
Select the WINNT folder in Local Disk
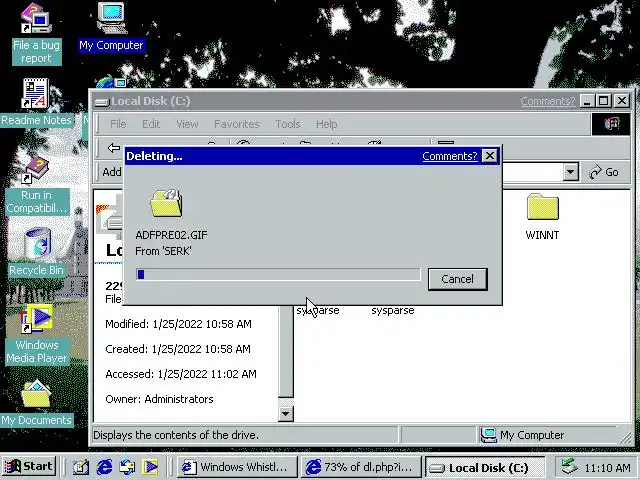(x=542, y=217)
